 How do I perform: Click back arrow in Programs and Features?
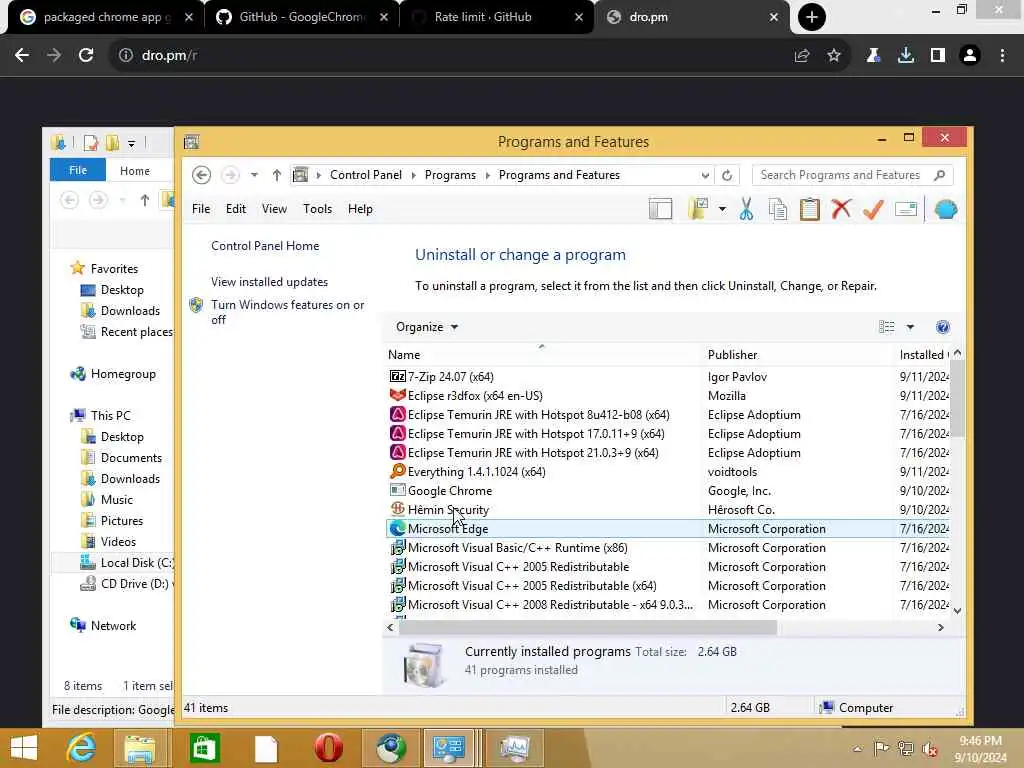(x=201, y=175)
